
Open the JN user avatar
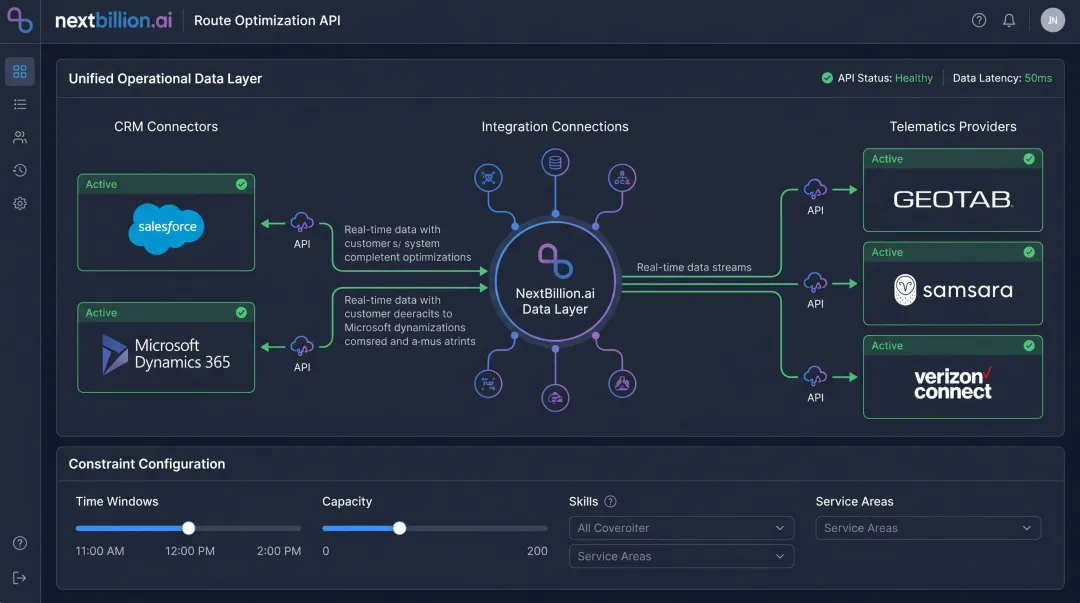click(x=1052, y=20)
